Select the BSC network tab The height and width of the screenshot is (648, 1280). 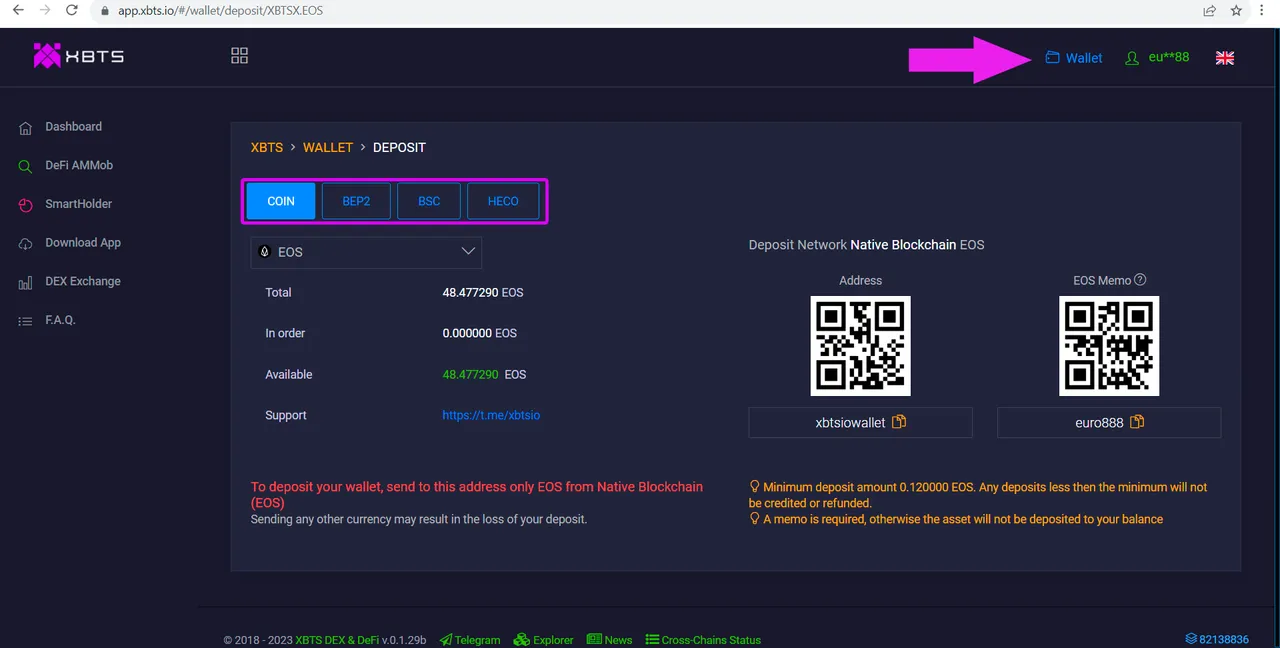[429, 201]
